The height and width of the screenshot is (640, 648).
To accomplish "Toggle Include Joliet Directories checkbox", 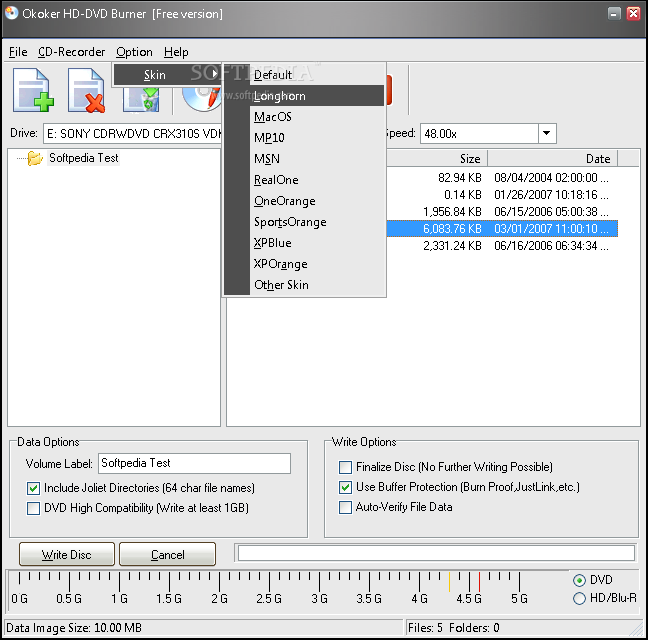I will [x=33, y=488].
